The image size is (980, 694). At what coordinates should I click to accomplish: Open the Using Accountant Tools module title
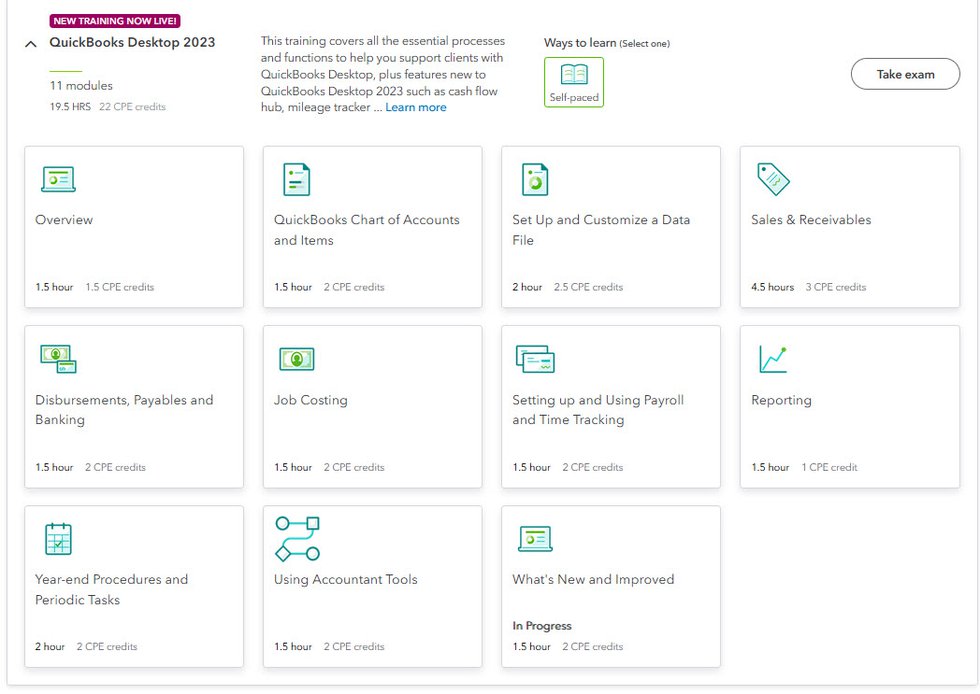click(346, 579)
